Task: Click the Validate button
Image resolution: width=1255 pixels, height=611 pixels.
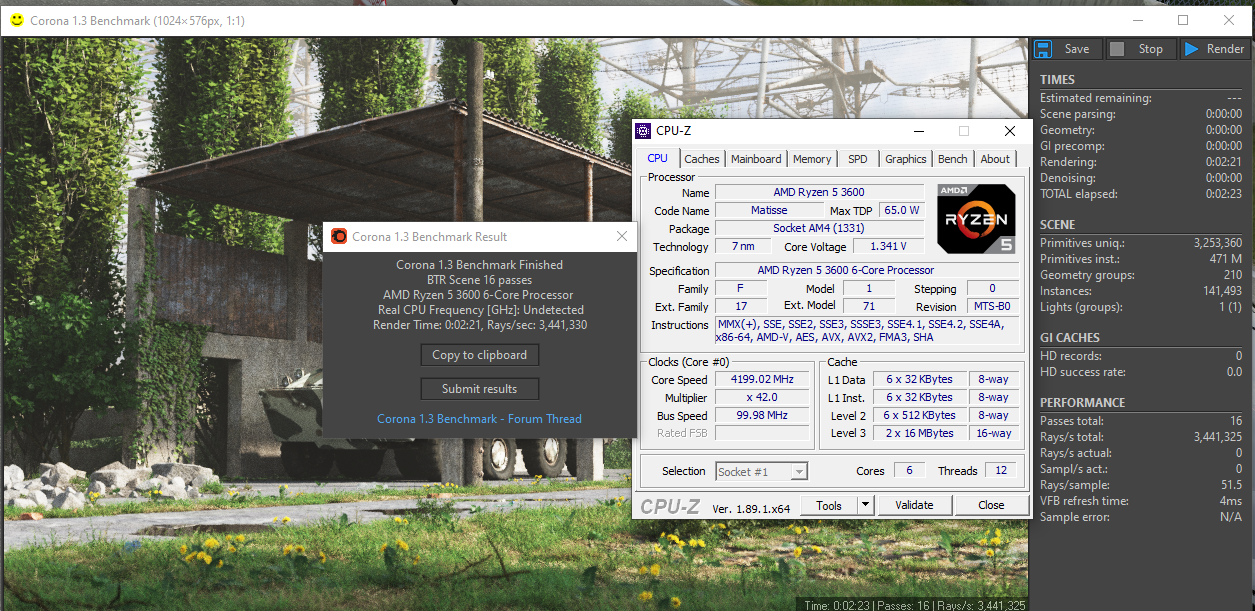Action: pos(914,505)
